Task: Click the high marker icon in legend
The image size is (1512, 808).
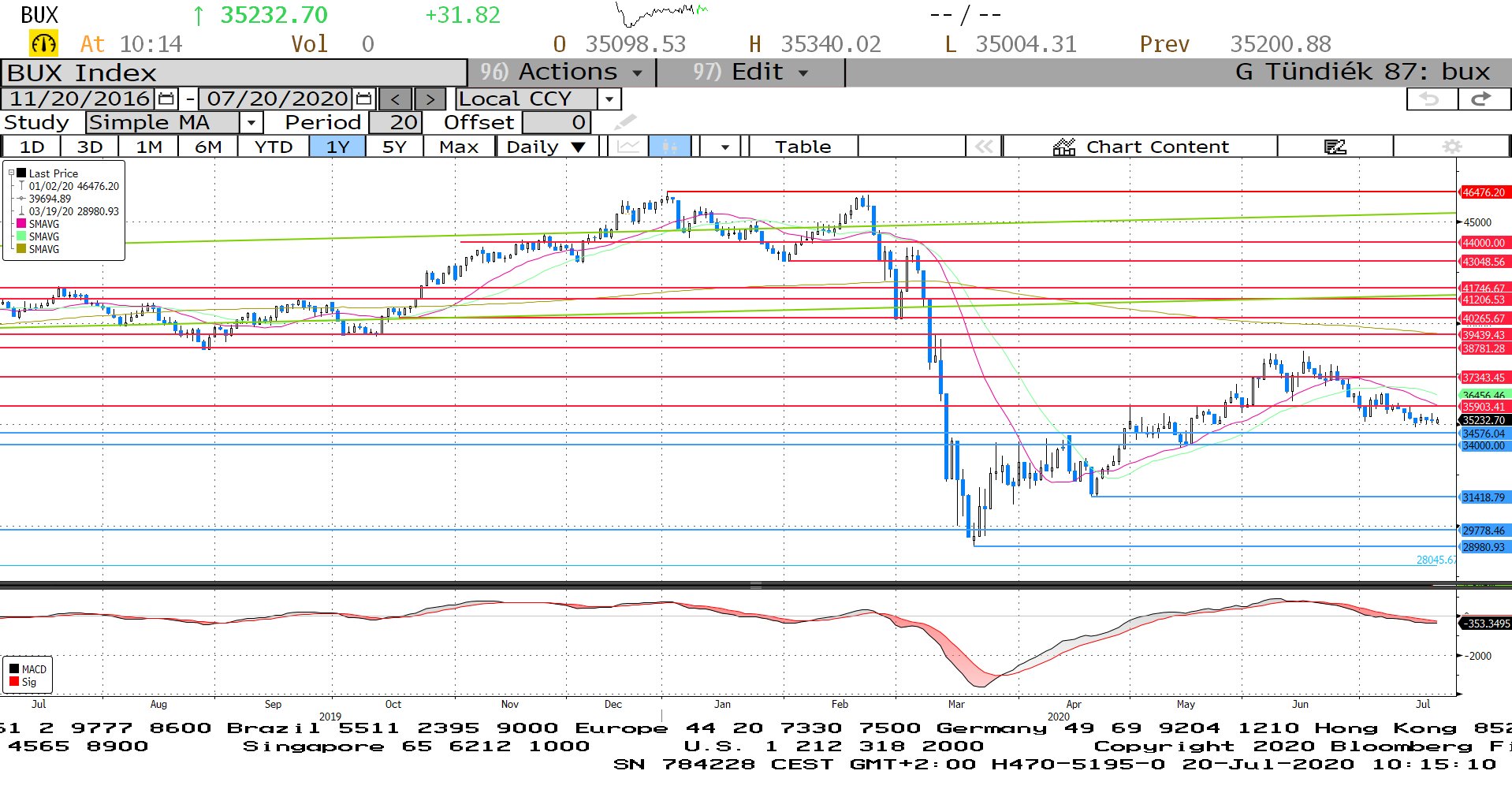Action: pyautogui.click(x=21, y=186)
